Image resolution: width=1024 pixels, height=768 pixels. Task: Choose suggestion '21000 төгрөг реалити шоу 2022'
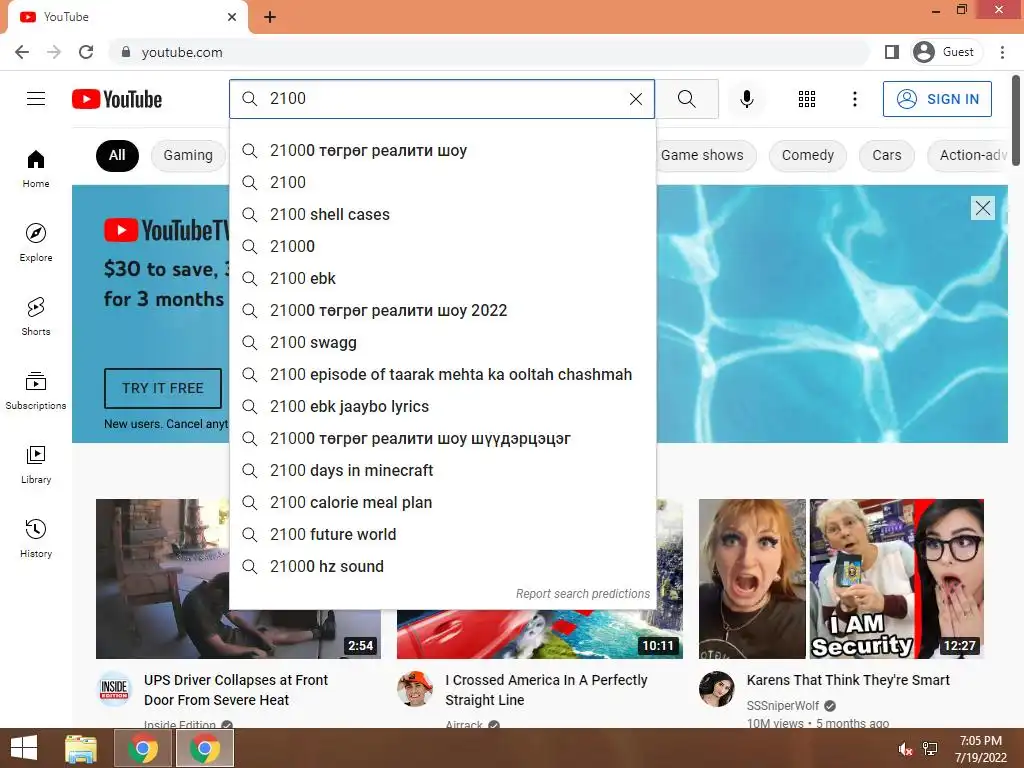pos(442,310)
